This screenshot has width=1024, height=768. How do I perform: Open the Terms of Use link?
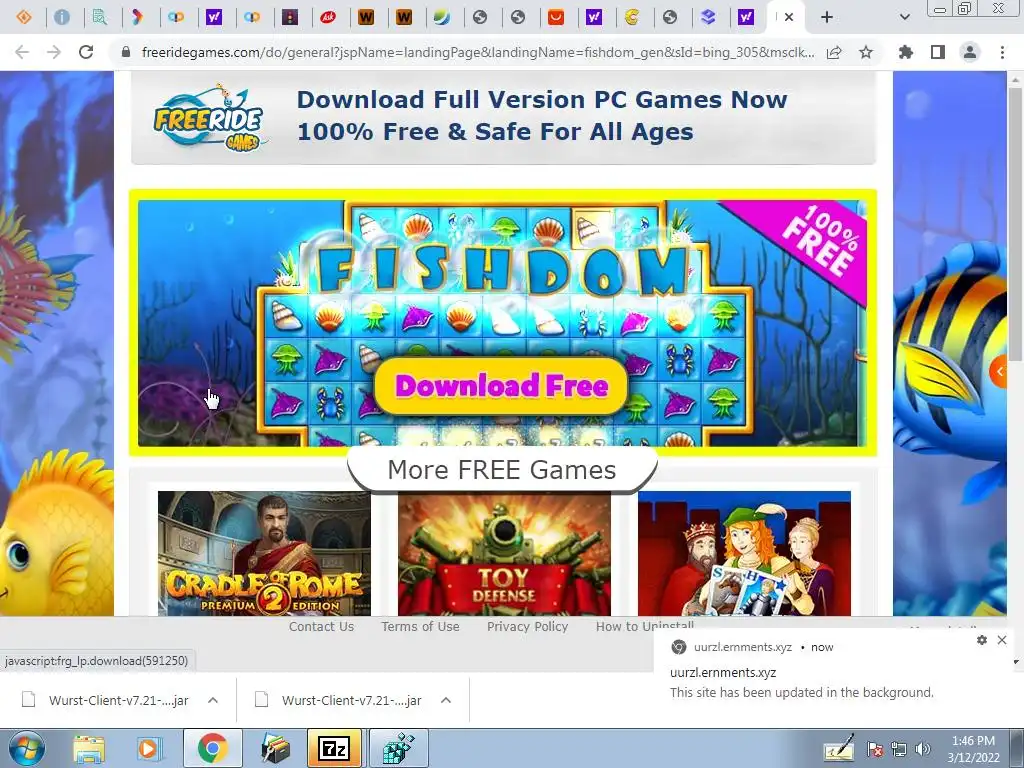coord(420,626)
